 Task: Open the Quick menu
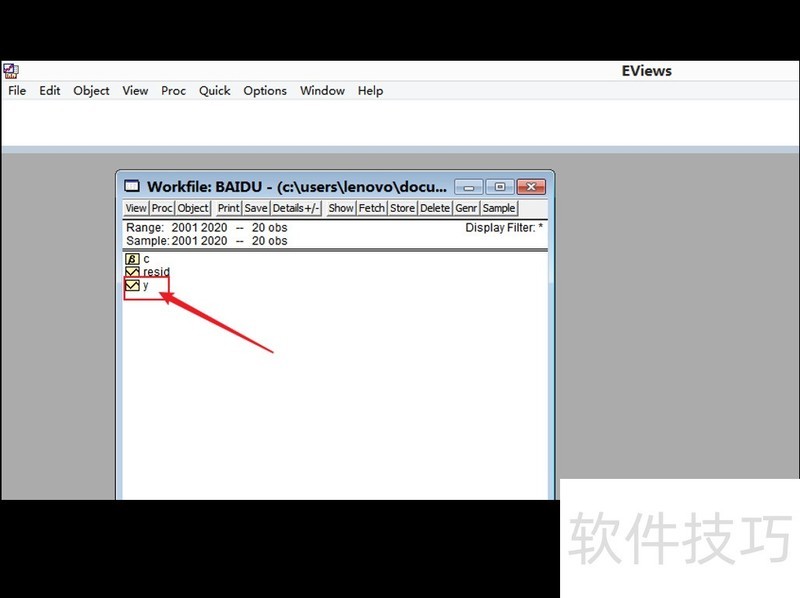click(215, 91)
